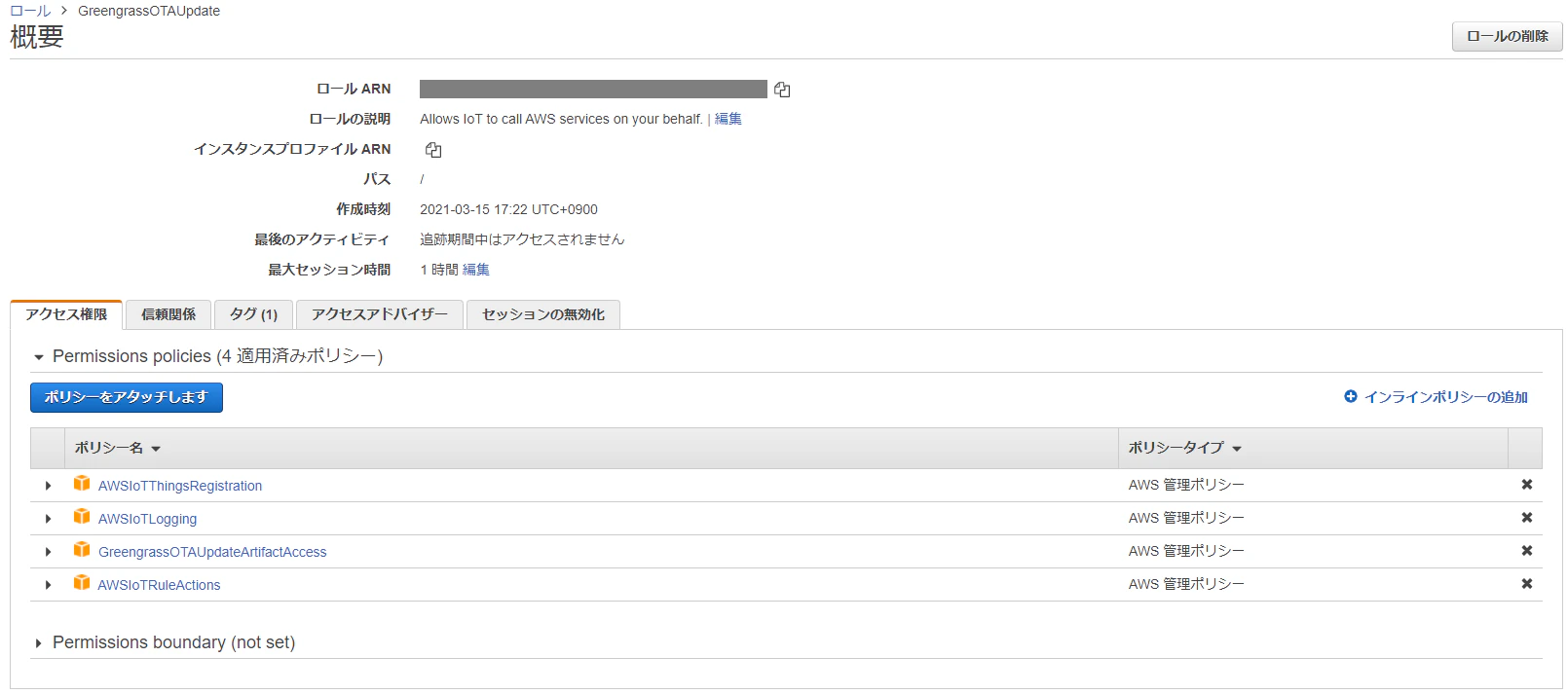Click AWS 管理ポリシー in AWSIoTThingsRegistration row
The image size is (1568, 694).
(x=1186, y=485)
